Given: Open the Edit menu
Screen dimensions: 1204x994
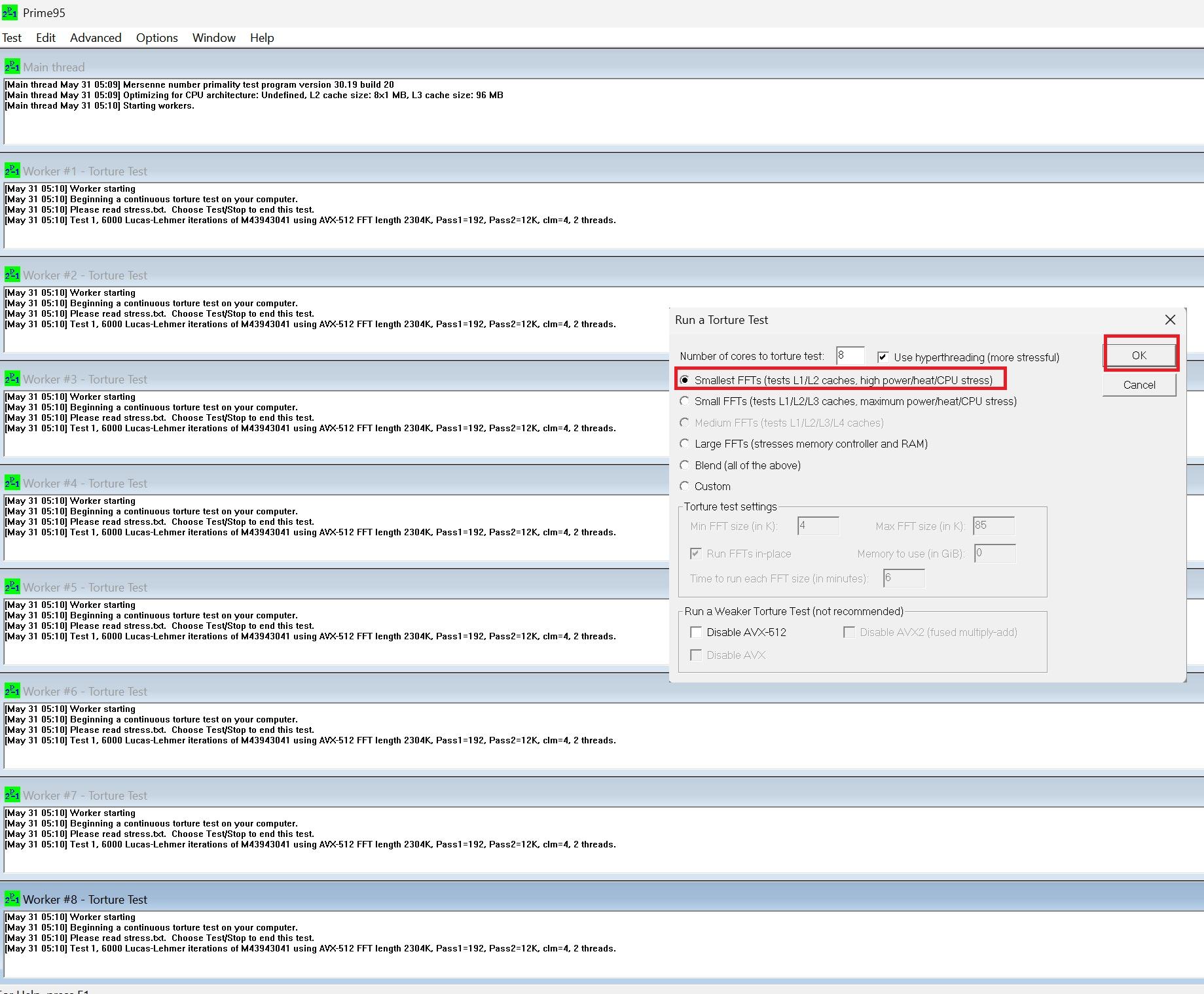Looking at the screenshot, I should (x=46, y=38).
